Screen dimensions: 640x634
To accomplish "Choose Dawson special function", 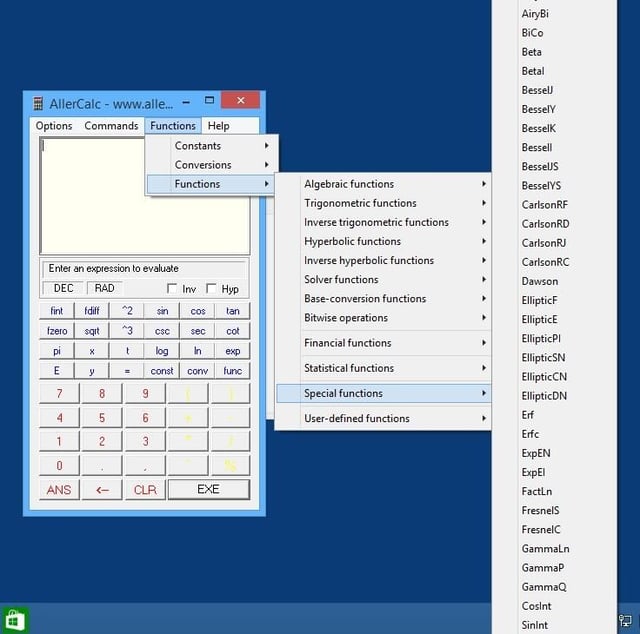I will pyautogui.click(x=554, y=281).
